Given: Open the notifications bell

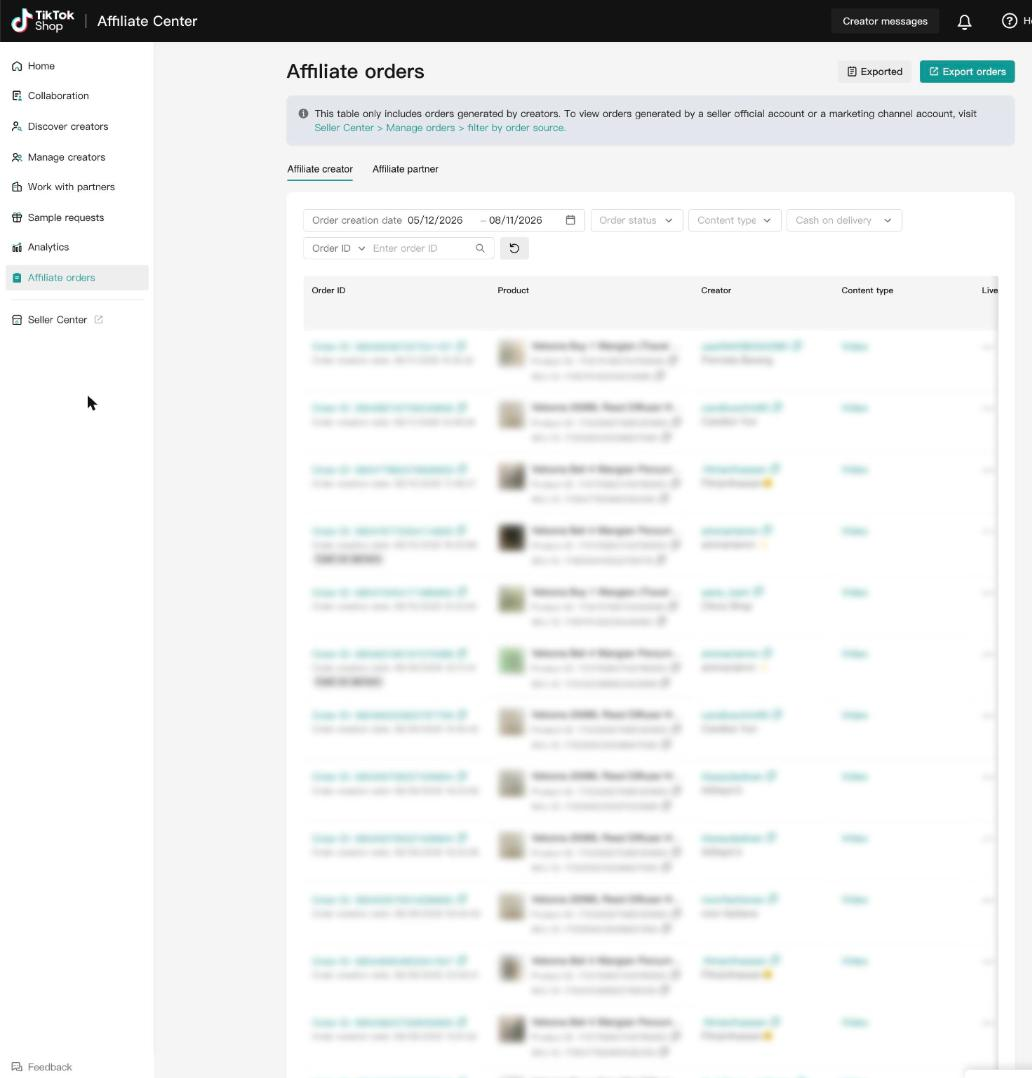Looking at the screenshot, I should (965, 21).
